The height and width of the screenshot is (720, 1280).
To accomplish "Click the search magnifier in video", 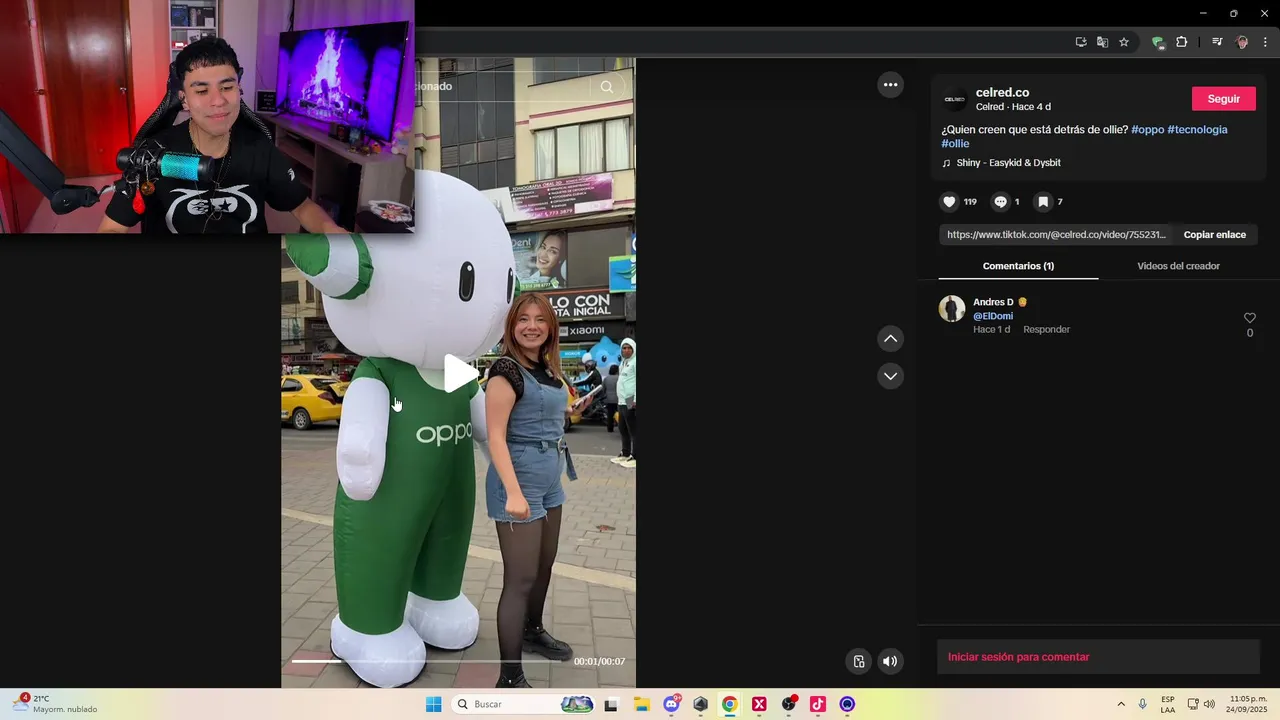I will (x=607, y=87).
